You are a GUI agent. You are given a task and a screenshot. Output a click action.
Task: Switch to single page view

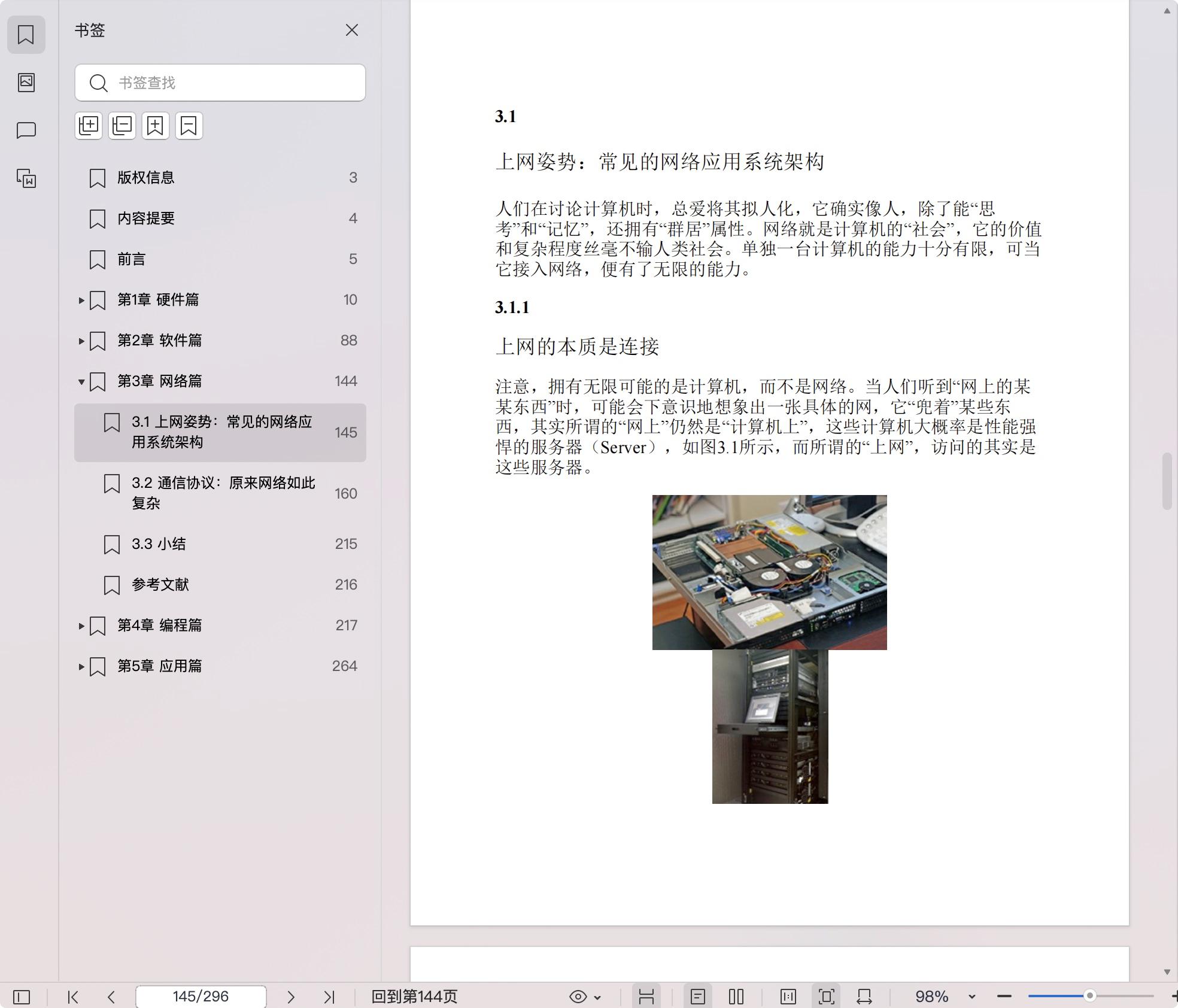point(698,997)
